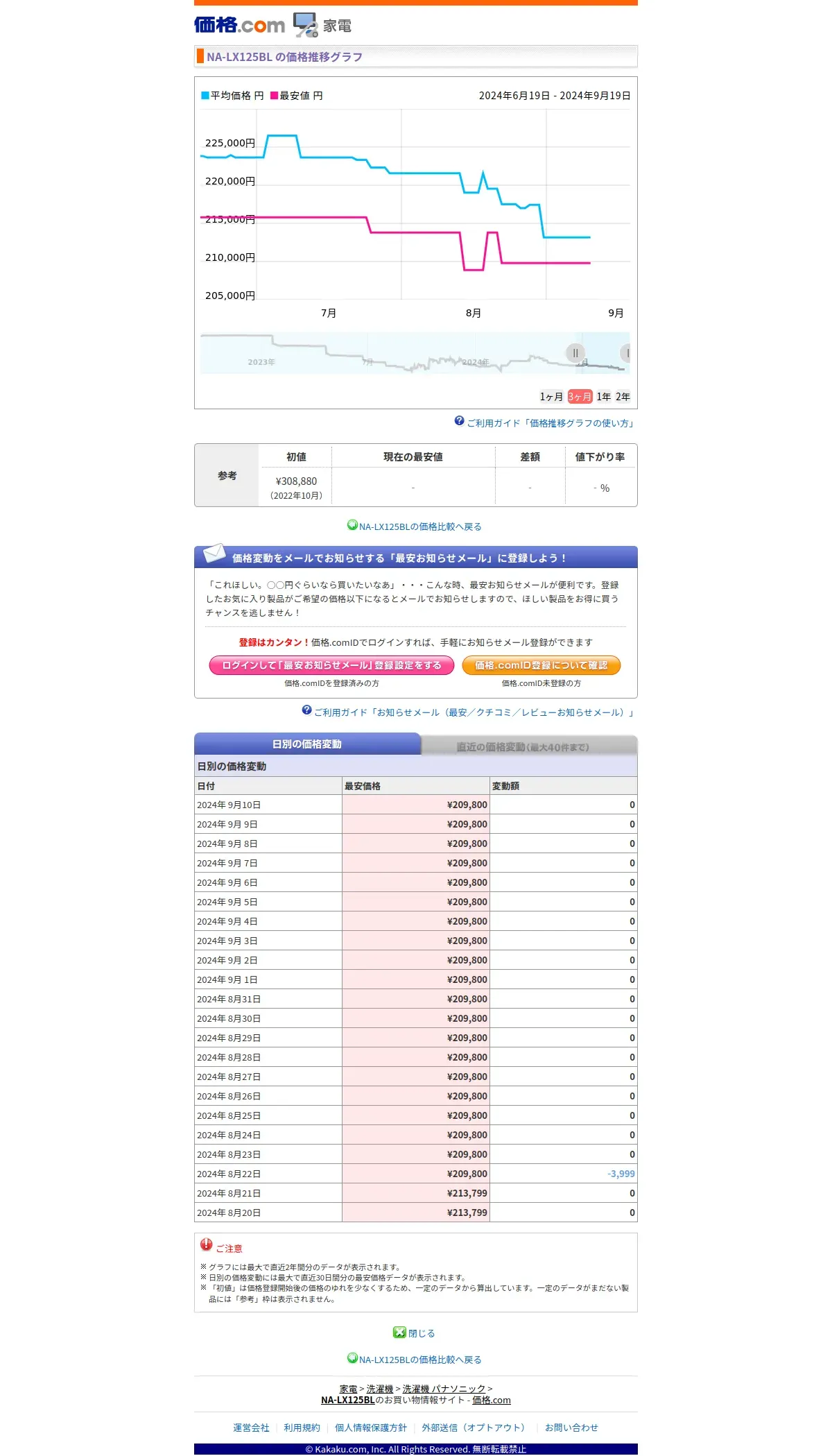The image size is (832, 1456).
Task: Return to NA-LX125BL price comparison (bottom link)
Action: click(420, 1360)
